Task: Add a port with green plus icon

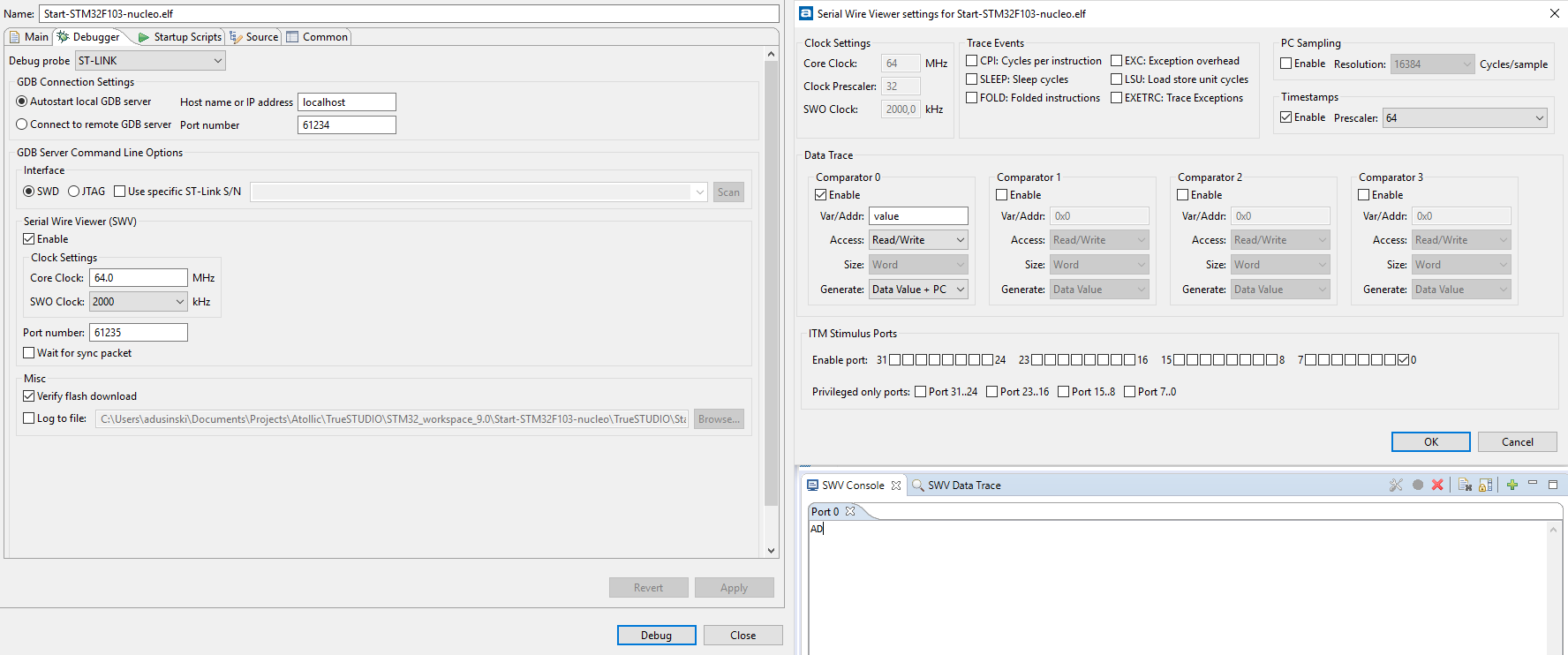Action: coord(1512,485)
